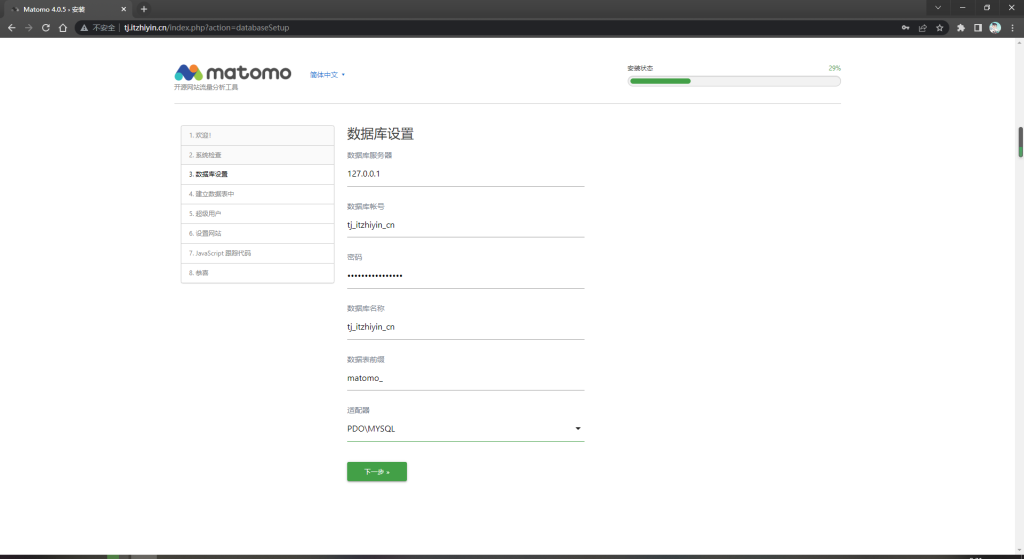The width and height of the screenshot is (1024, 559).
Task: Bookmark this page with the star icon
Action: point(940,28)
